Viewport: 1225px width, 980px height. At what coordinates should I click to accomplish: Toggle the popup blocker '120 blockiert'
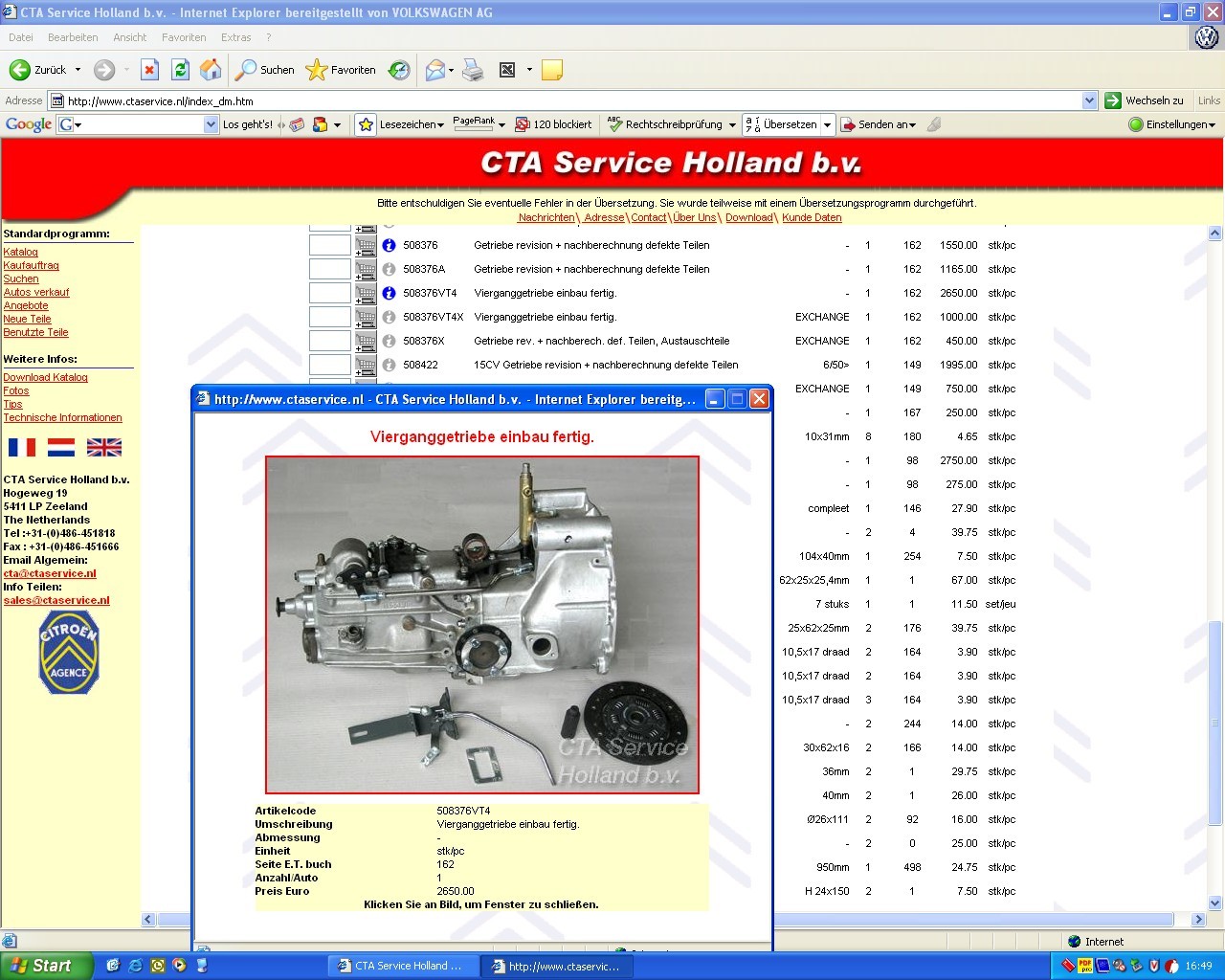click(x=553, y=124)
